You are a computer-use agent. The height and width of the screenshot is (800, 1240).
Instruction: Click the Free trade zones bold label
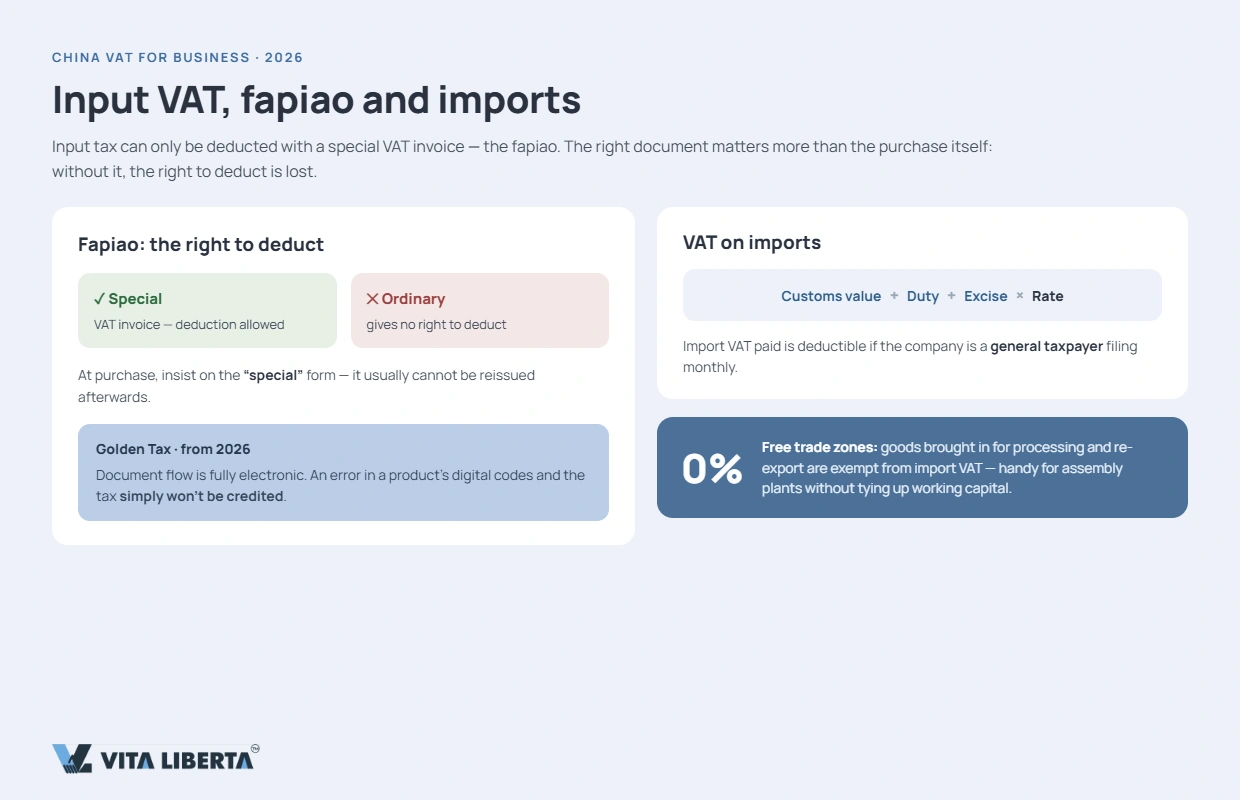tap(820, 447)
